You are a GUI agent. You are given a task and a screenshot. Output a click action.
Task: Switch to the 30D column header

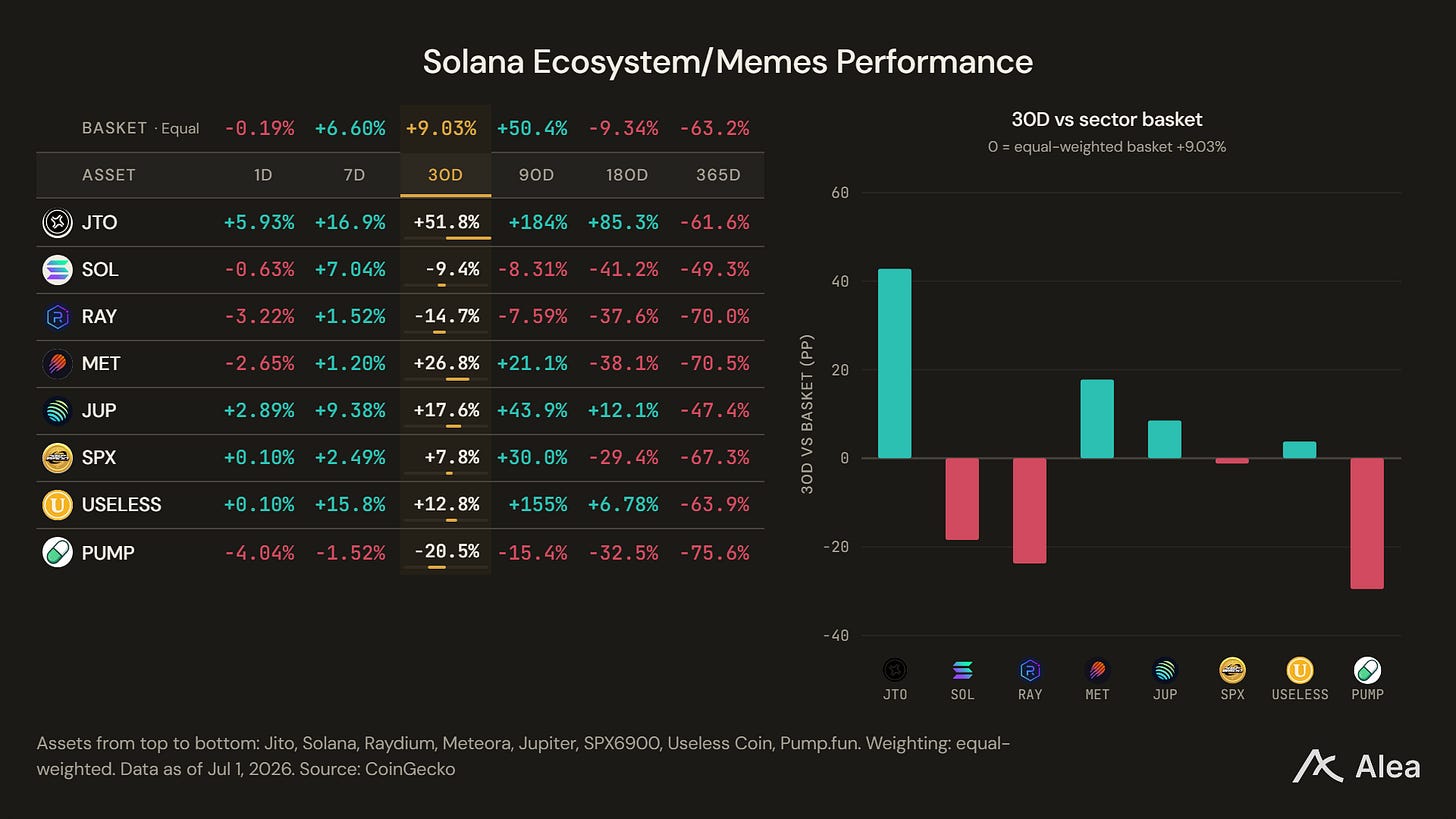coord(445,175)
